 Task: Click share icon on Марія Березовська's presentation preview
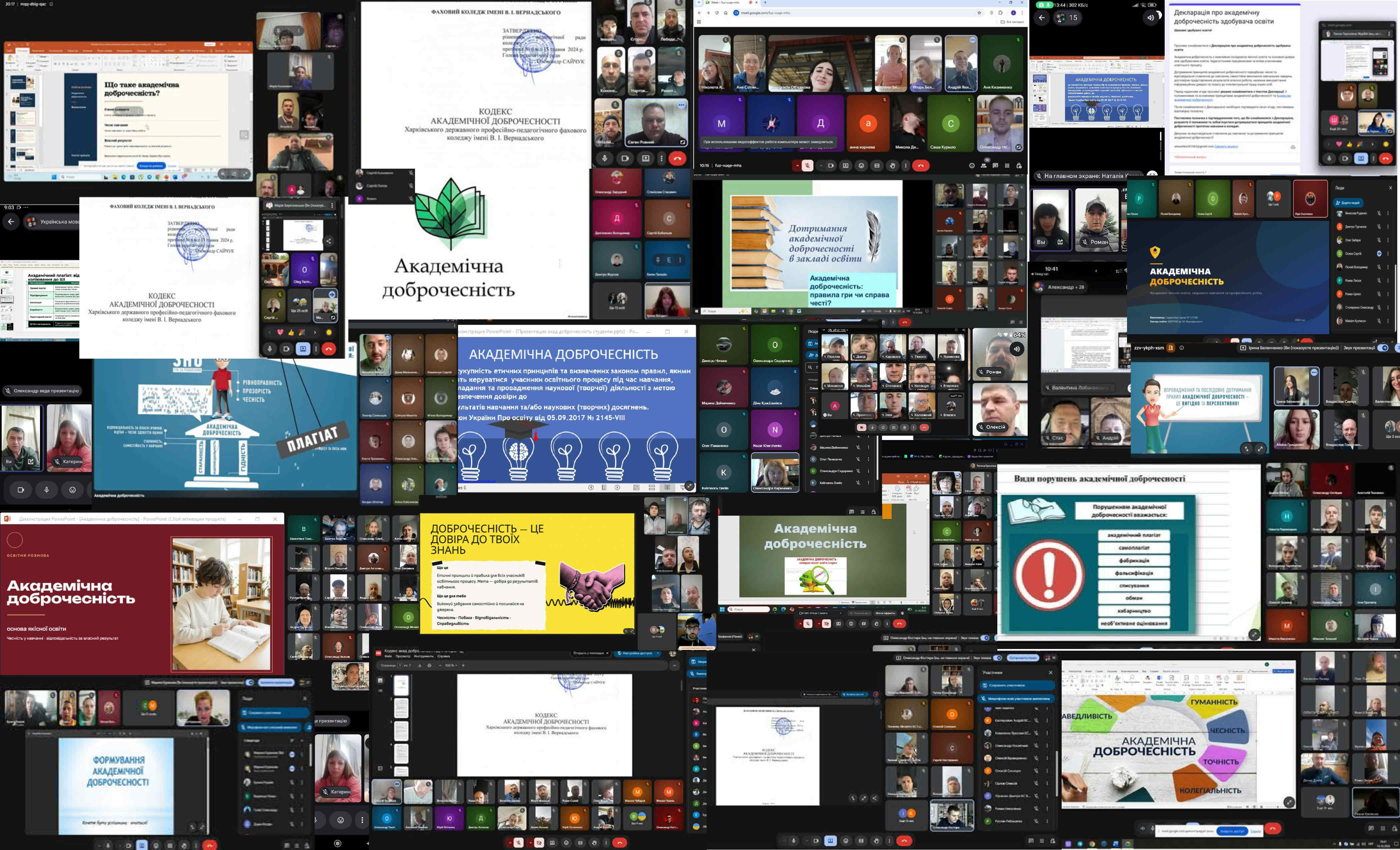click(x=329, y=241)
